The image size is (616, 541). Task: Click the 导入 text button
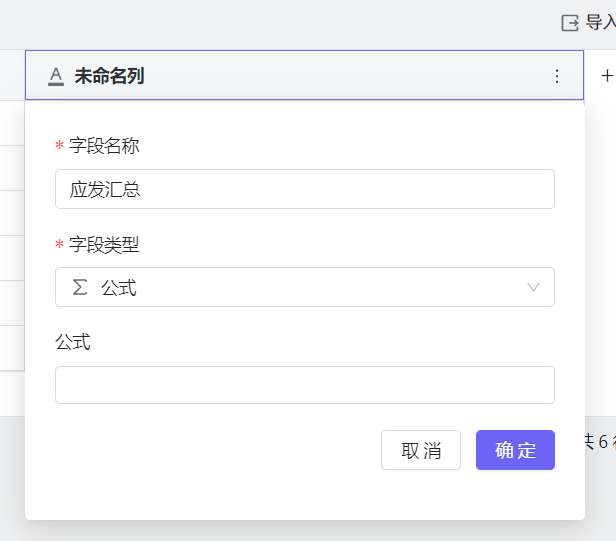click(600, 23)
